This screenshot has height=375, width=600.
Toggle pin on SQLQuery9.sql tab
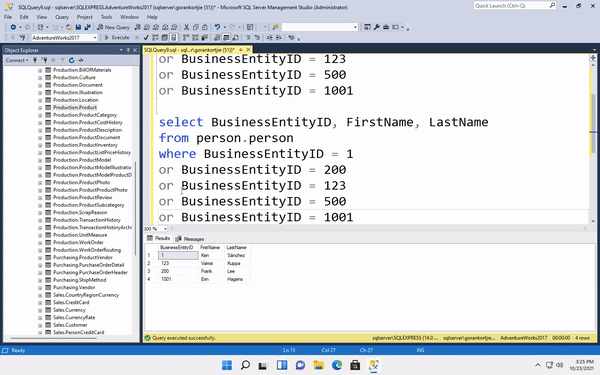tap(241, 50)
